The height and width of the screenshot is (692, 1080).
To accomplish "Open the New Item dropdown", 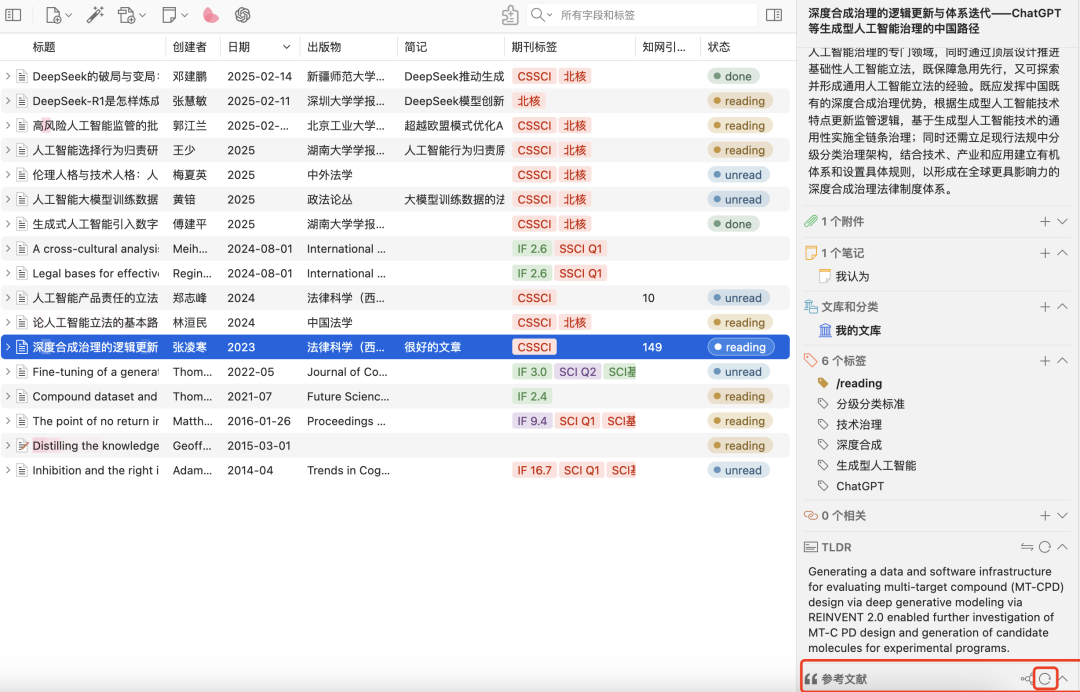I will [58, 14].
